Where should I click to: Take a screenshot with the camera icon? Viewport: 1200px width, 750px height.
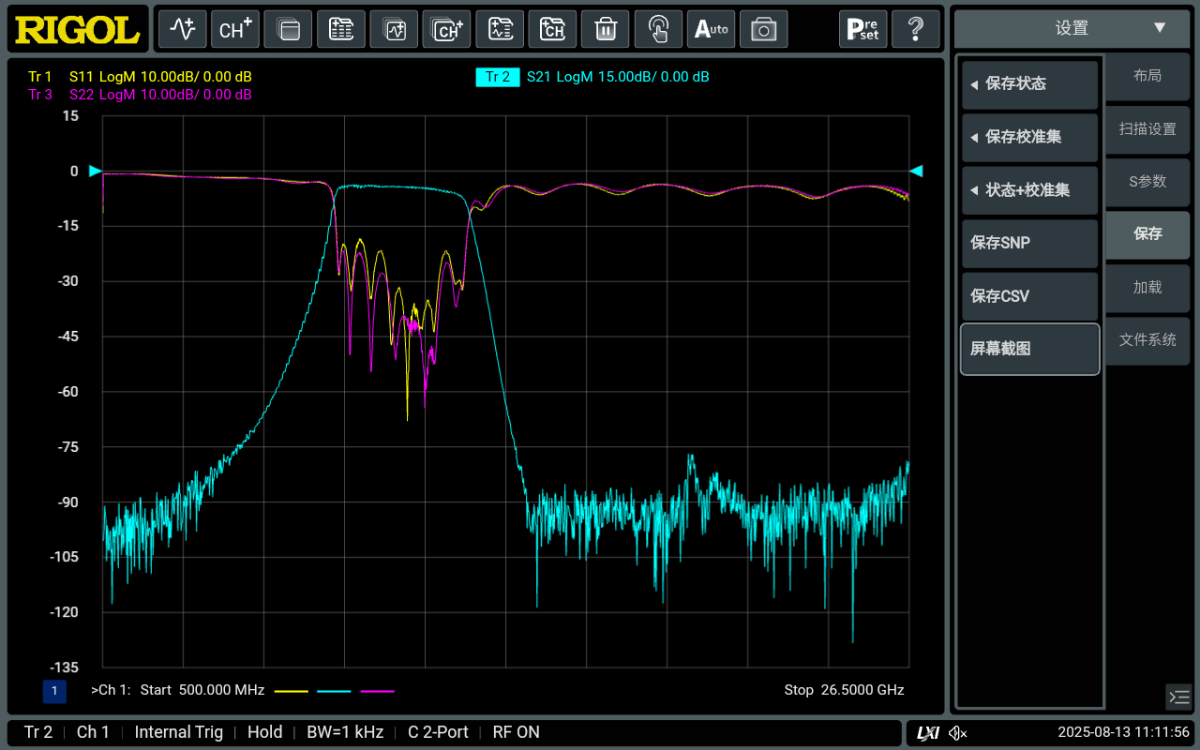pos(763,28)
